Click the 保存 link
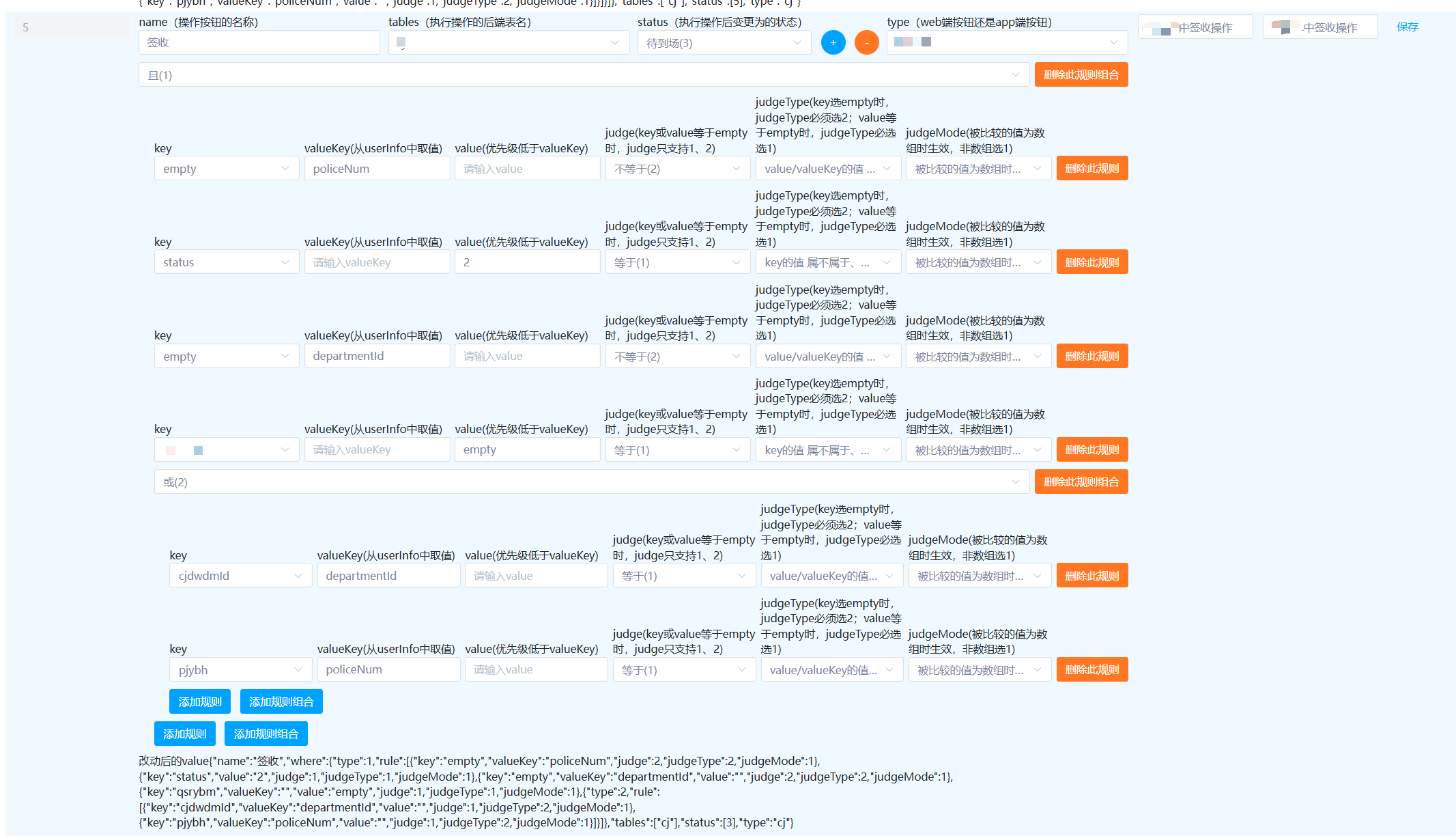1456x836 pixels. coord(1407,27)
